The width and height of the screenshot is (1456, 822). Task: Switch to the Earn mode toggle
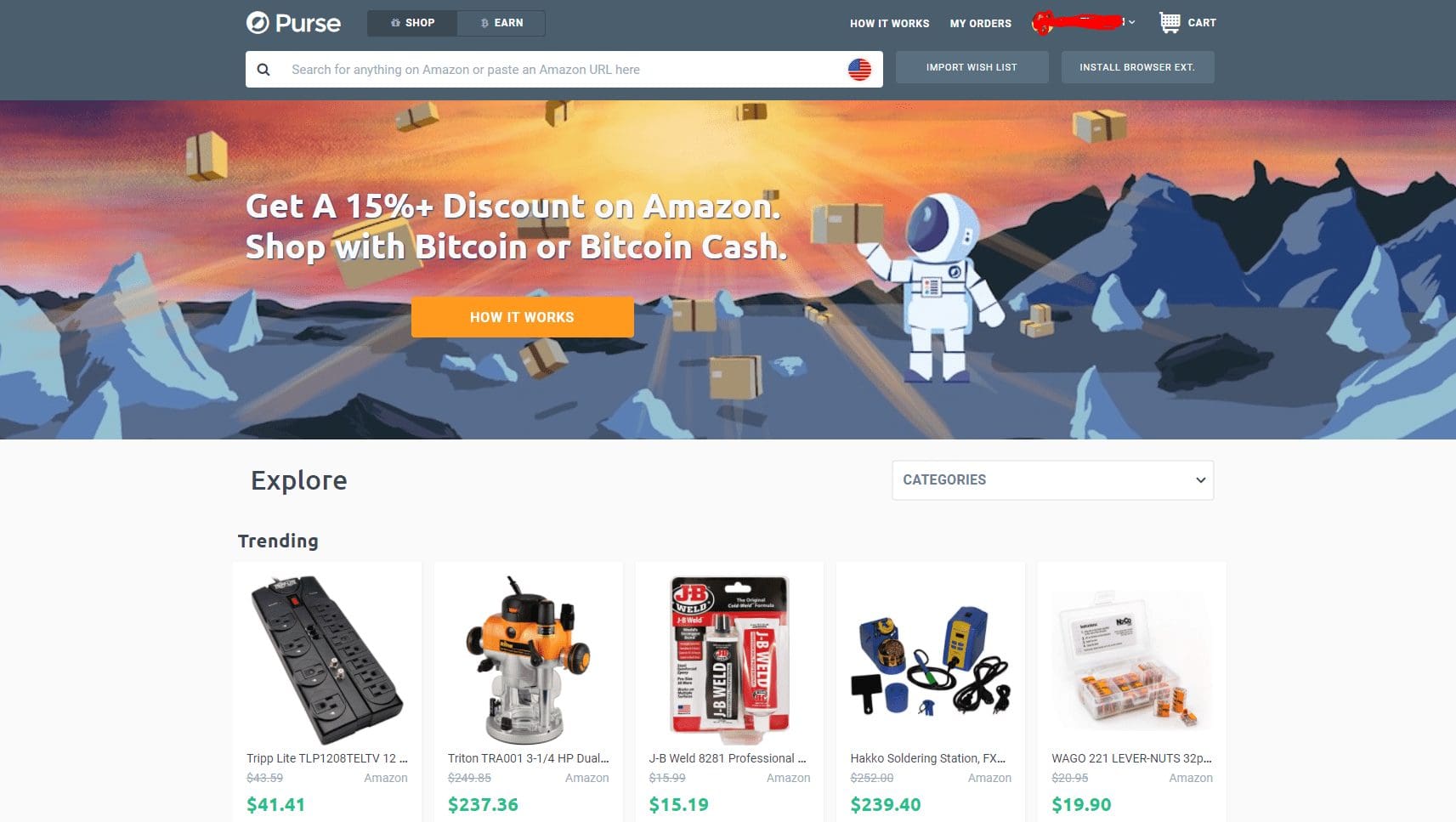click(x=501, y=23)
